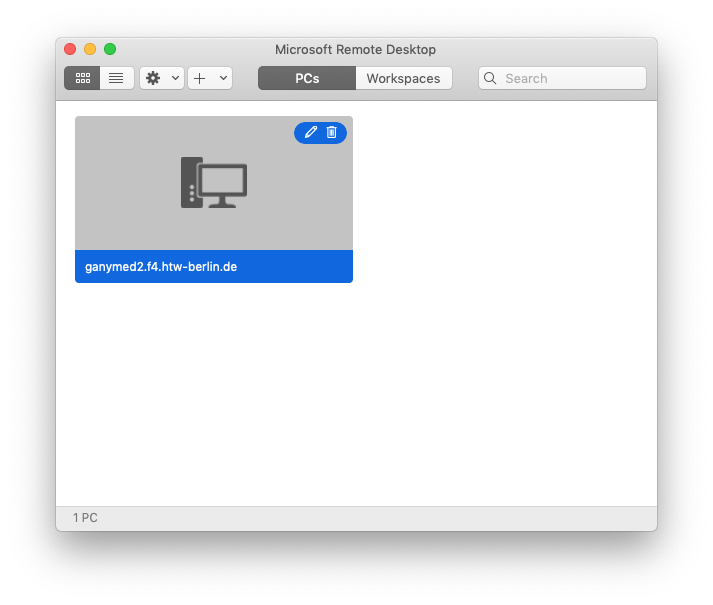This screenshot has width=713, height=605.
Task: Switch to grid view layout
Action: pos(82,78)
